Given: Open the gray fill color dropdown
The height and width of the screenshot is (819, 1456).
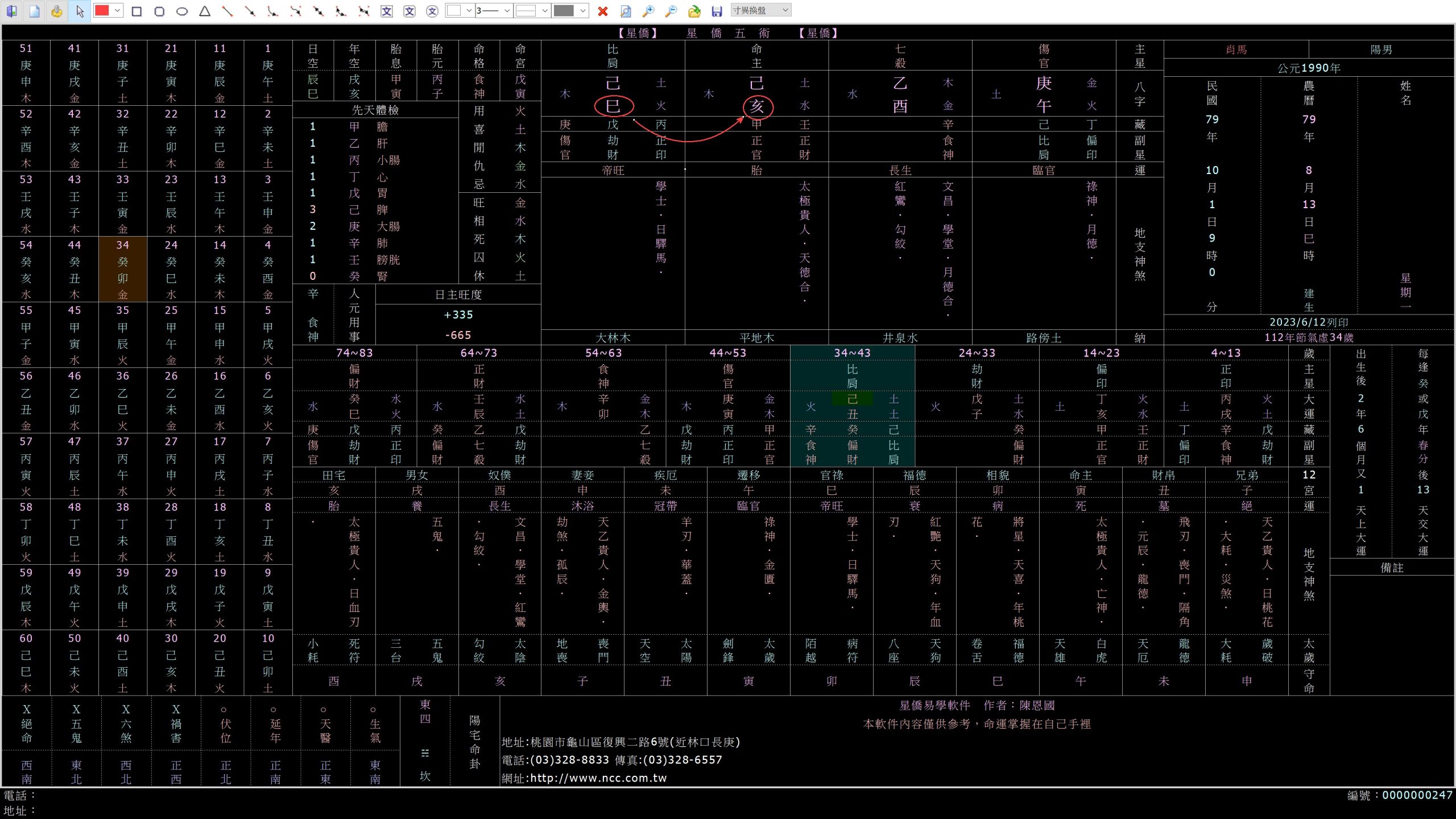Looking at the screenshot, I should [x=582, y=11].
